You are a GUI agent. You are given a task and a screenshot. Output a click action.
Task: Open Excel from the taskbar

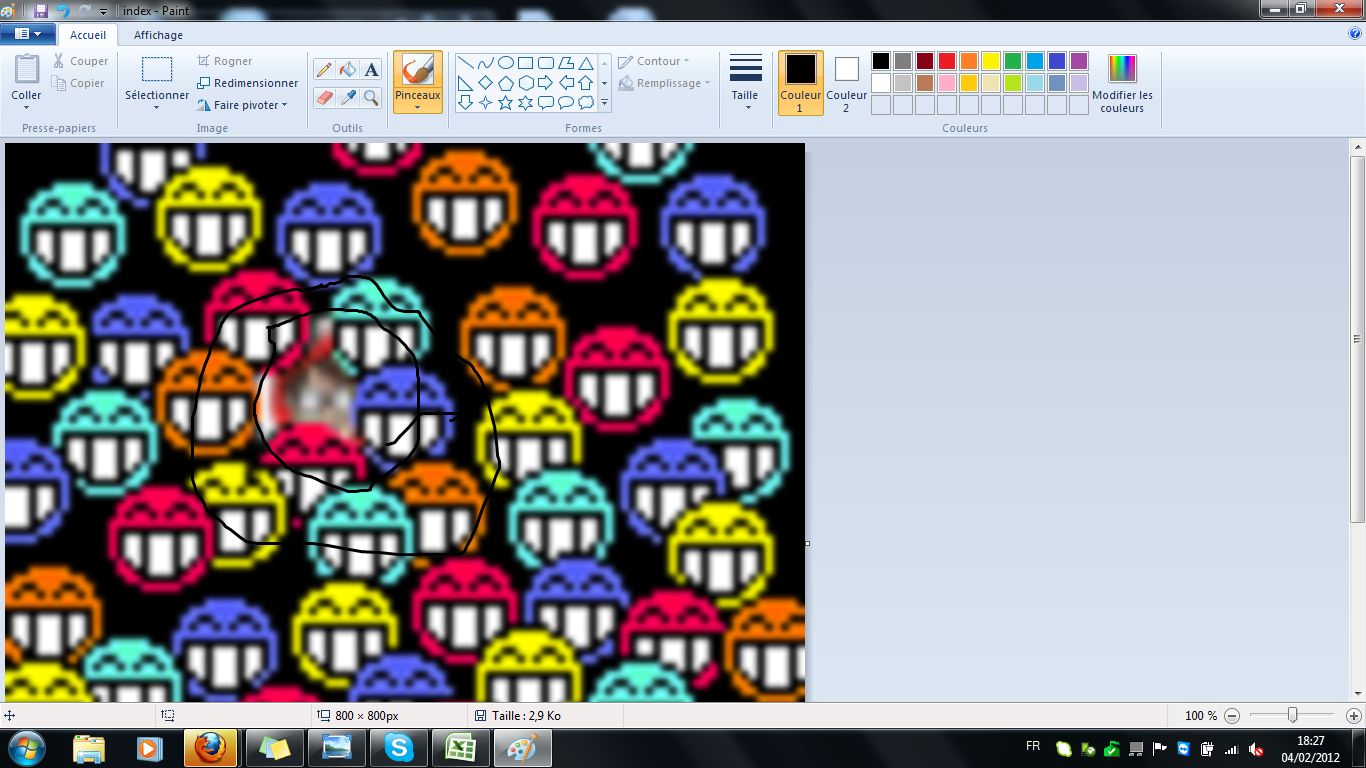coord(459,748)
